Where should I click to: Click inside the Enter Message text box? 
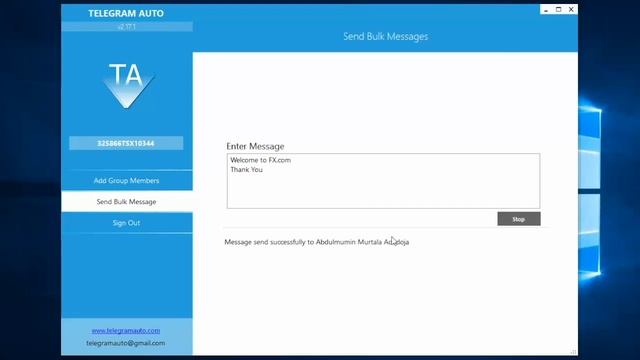pyautogui.click(x=383, y=181)
